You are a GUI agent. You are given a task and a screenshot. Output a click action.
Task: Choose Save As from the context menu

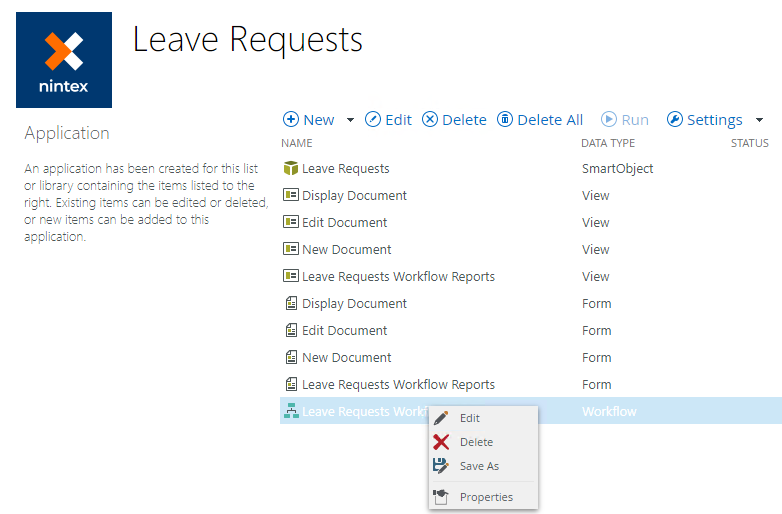click(479, 466)
